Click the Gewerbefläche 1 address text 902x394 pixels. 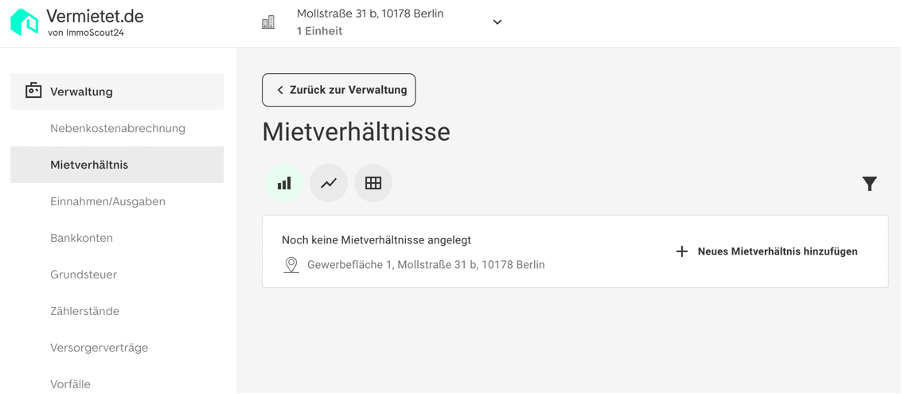coord(426,265)
